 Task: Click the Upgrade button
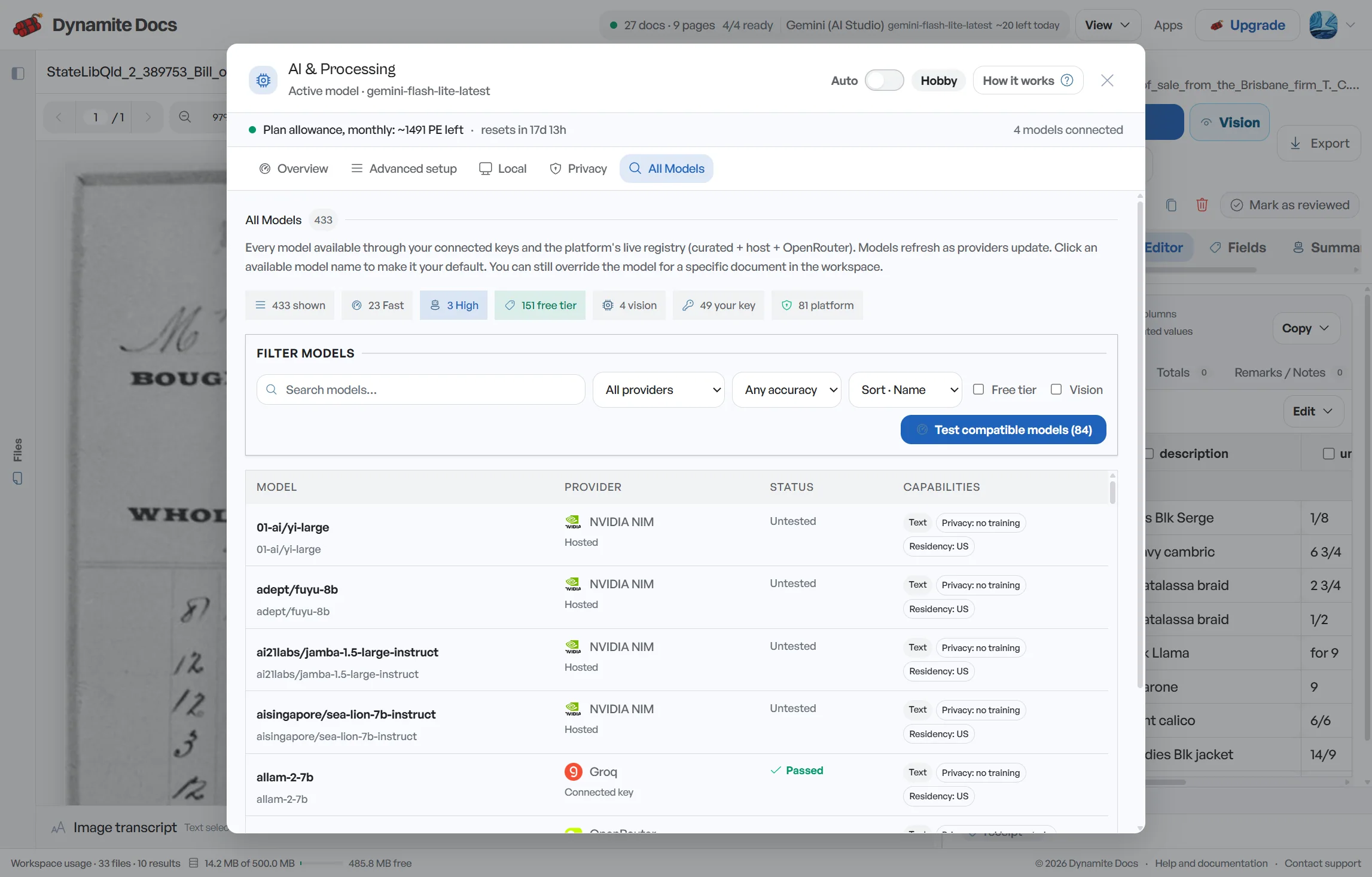point(1248,25)
